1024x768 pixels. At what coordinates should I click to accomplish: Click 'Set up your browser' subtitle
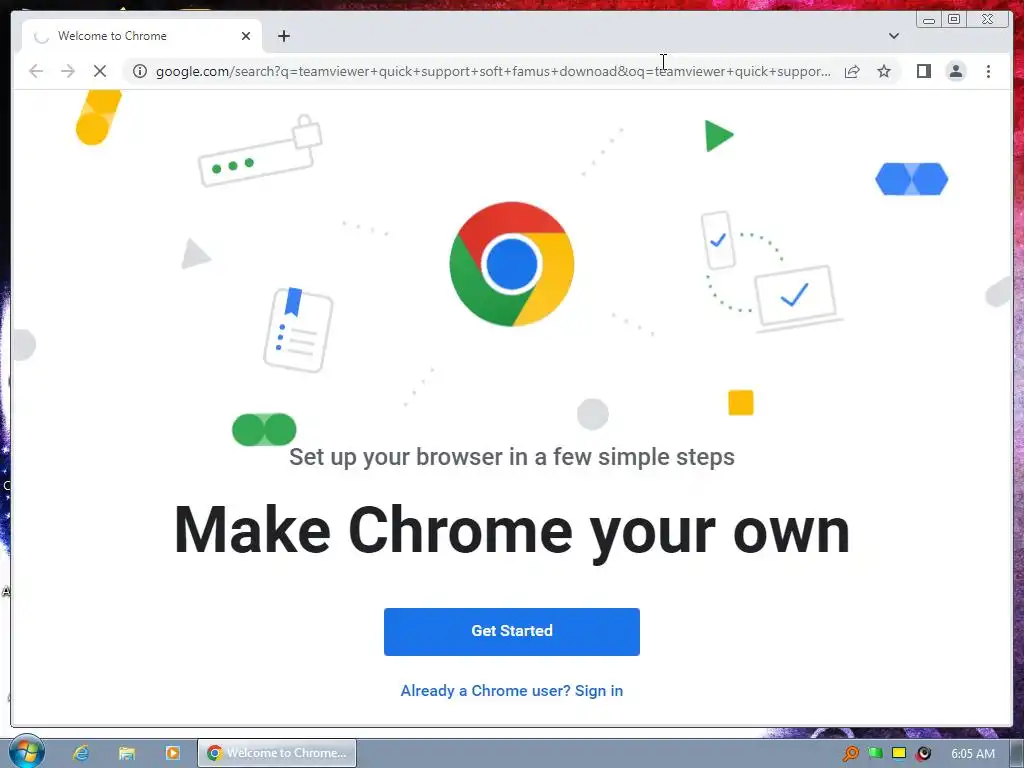point(511,456)
